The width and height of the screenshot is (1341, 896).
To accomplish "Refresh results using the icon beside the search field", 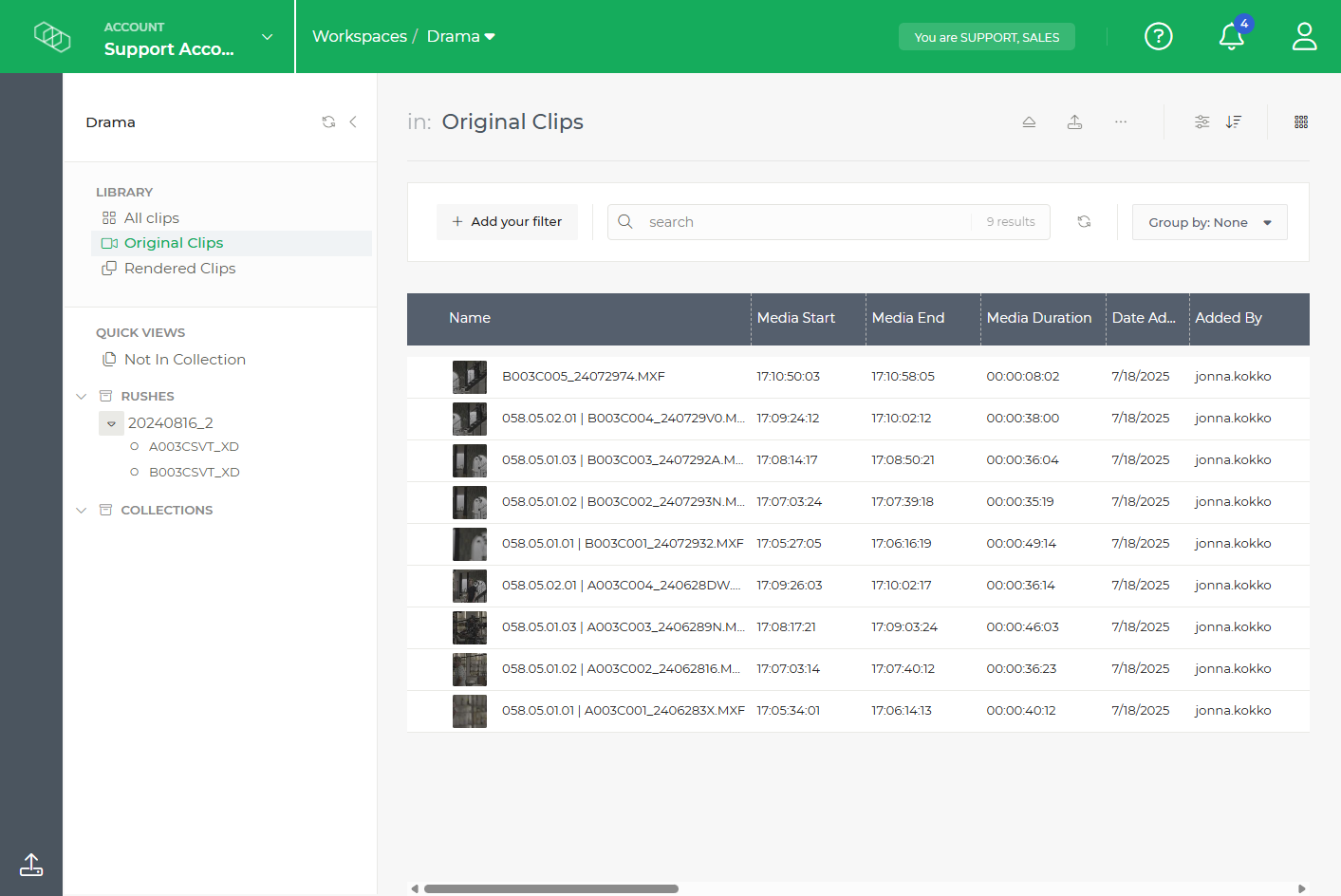I will coord(1084,221).
